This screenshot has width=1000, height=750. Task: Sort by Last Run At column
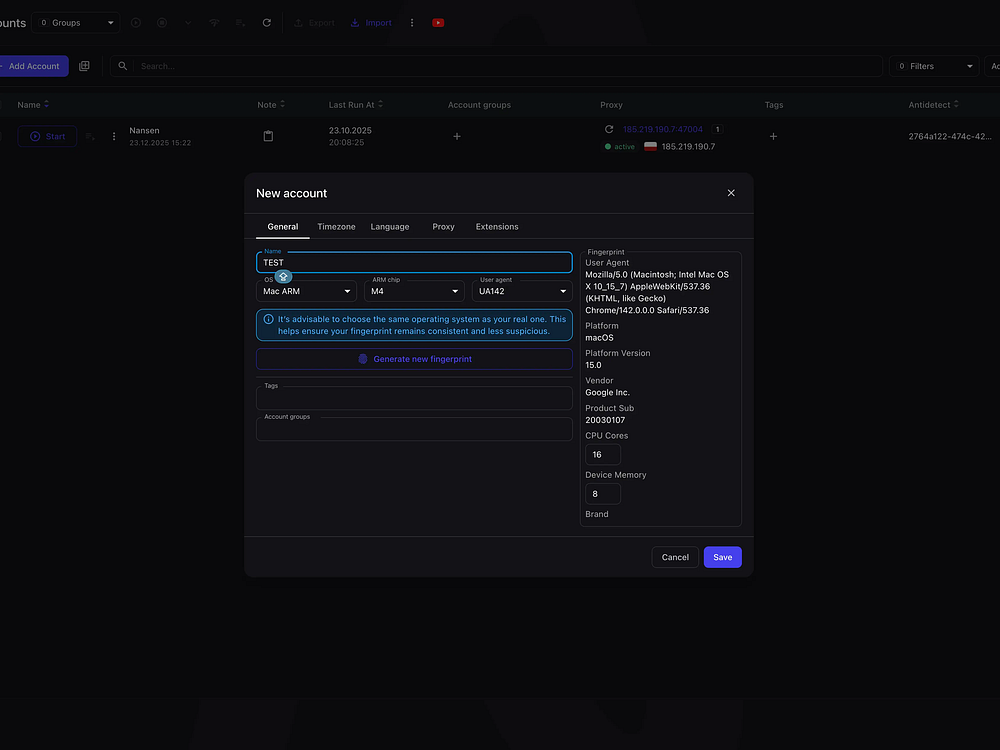(356, 105)
